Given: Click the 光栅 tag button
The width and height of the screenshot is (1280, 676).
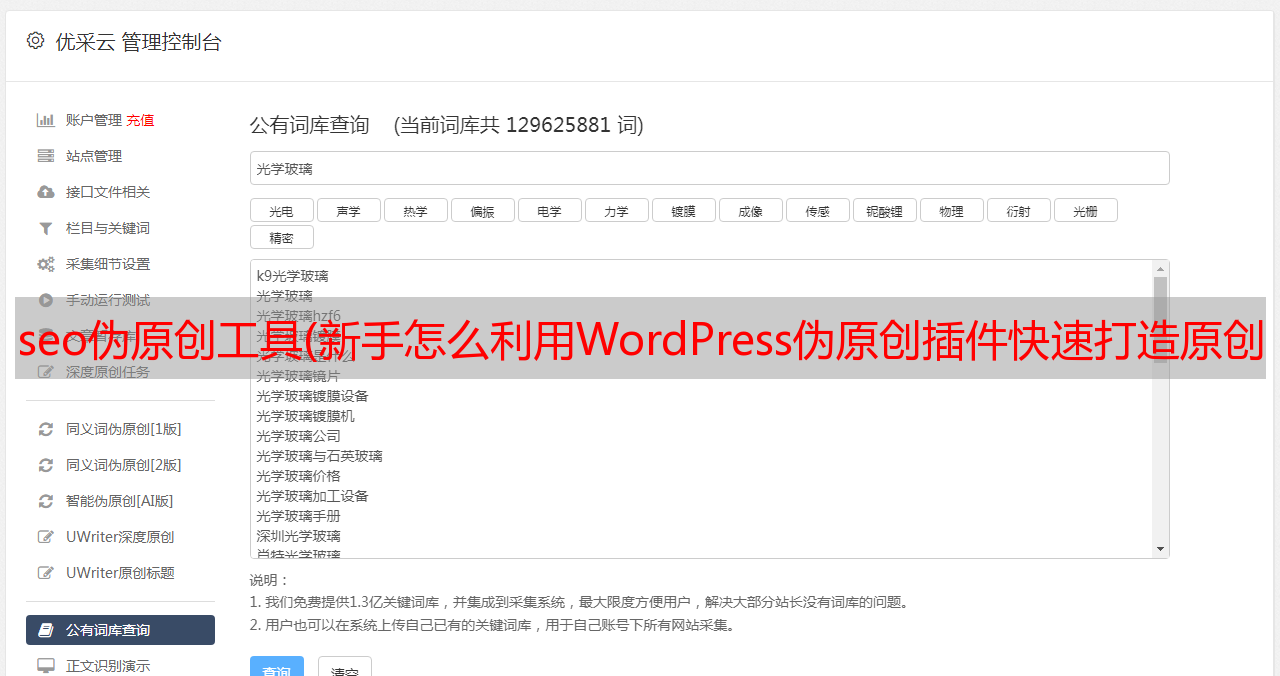Looking at the screenshot, I should click(x=1085, y=210).
